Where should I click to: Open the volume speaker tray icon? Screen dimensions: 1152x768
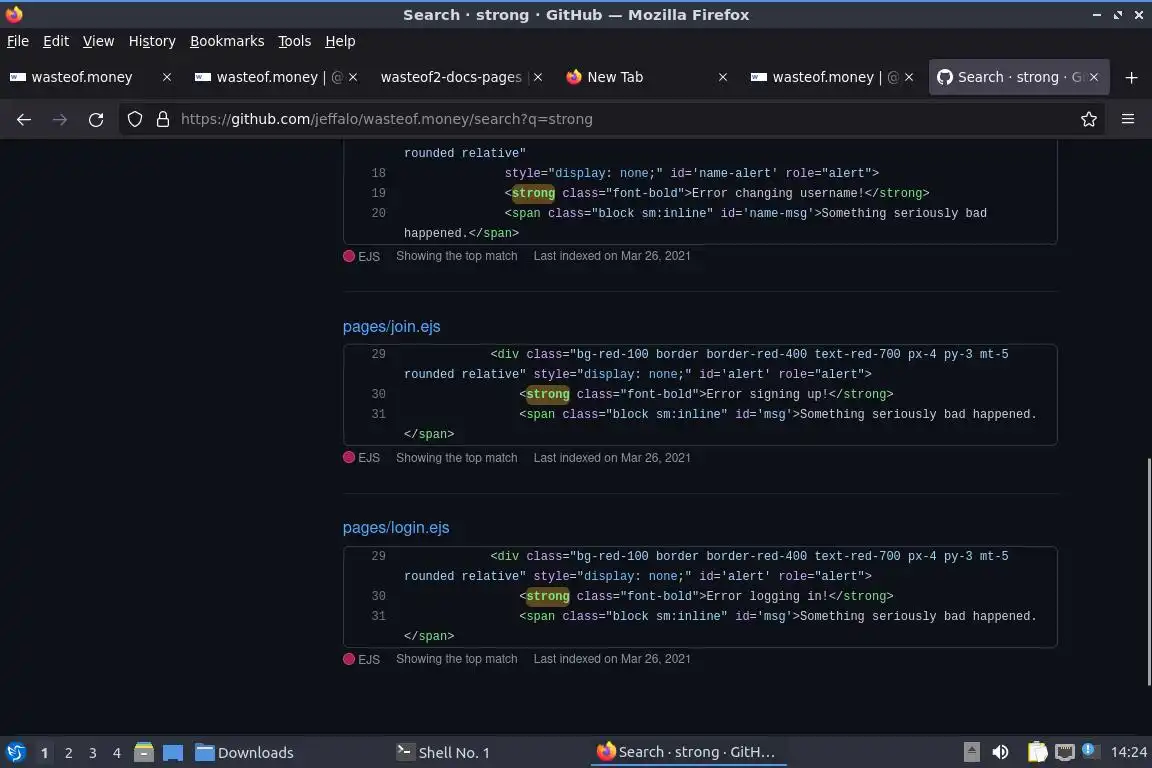[x=1001, y=753]
